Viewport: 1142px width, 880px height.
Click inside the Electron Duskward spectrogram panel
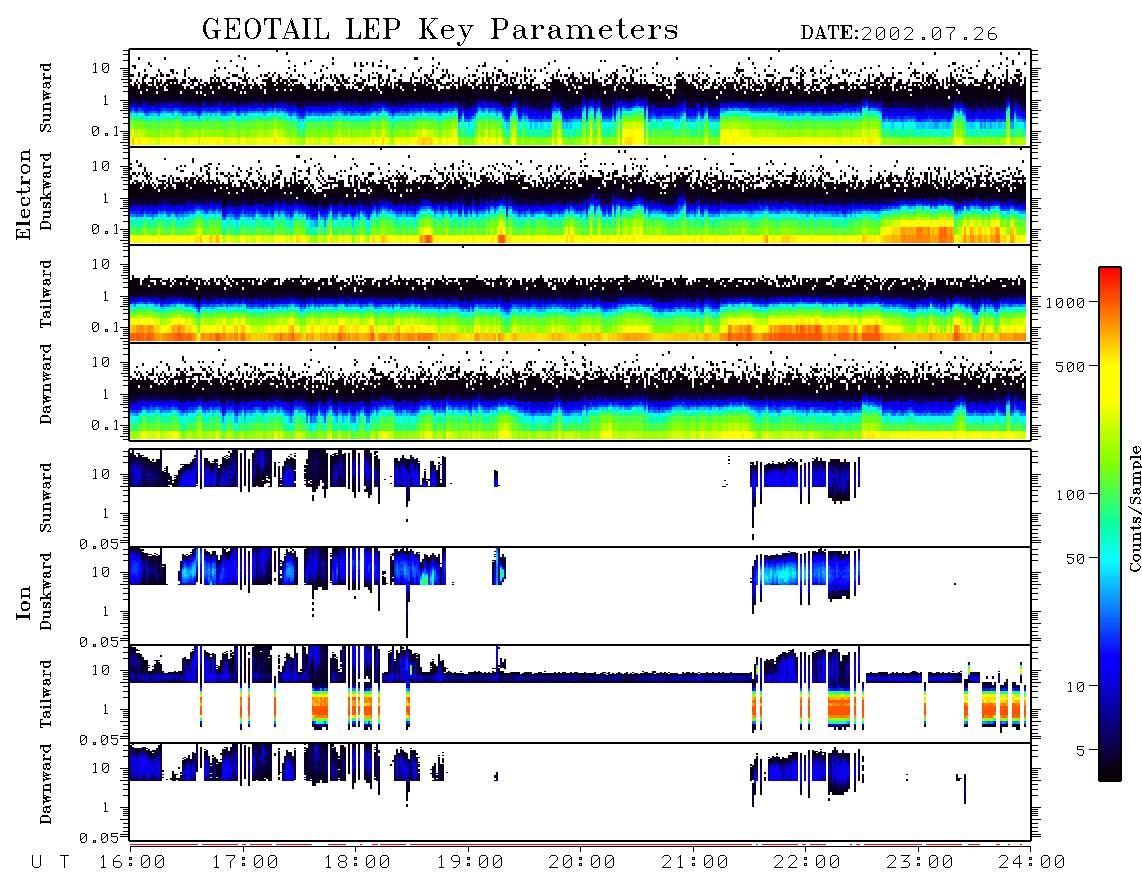(x=580, y=195)
